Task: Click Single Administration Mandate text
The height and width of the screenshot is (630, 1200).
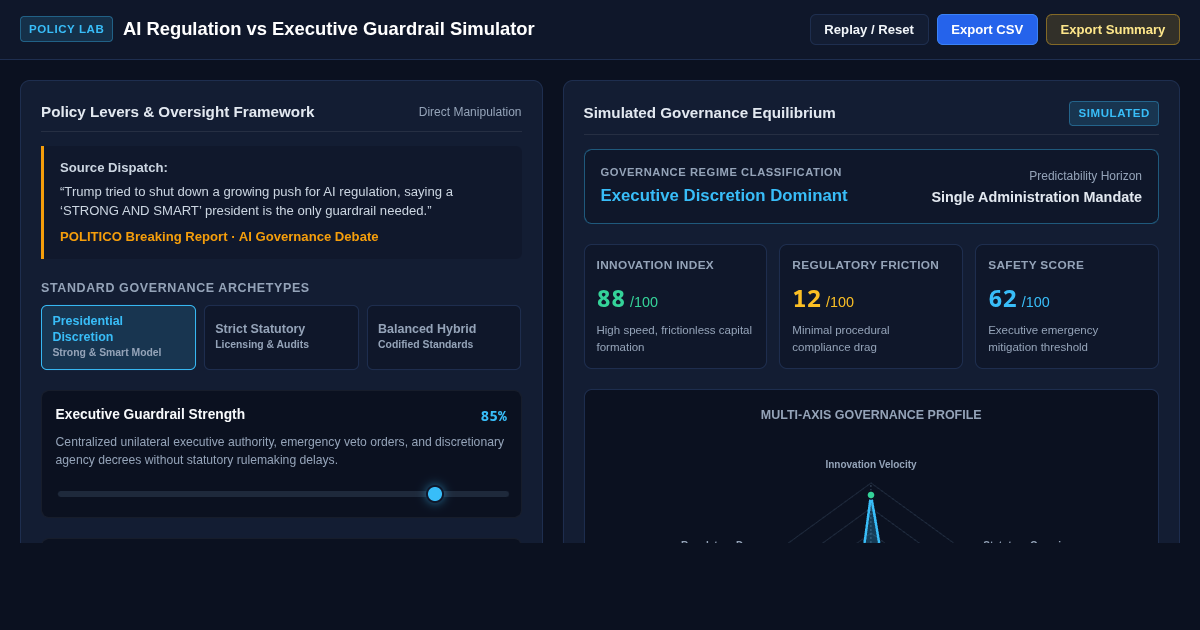Action: [x=1036, y=197]
